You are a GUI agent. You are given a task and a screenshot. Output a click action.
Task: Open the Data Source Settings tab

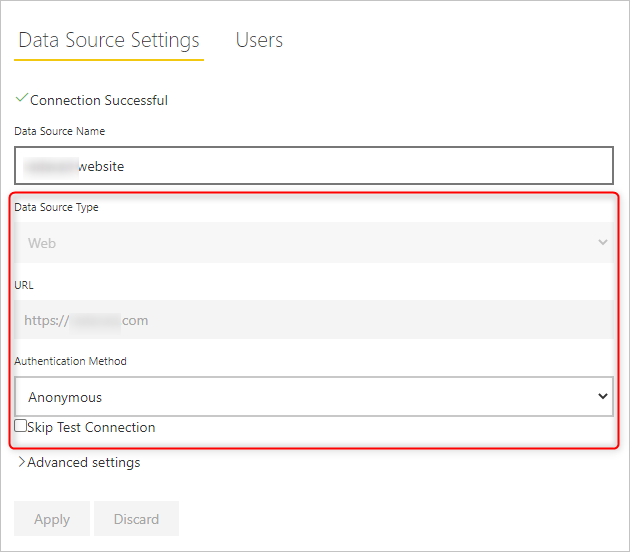(x=109, y=40)
